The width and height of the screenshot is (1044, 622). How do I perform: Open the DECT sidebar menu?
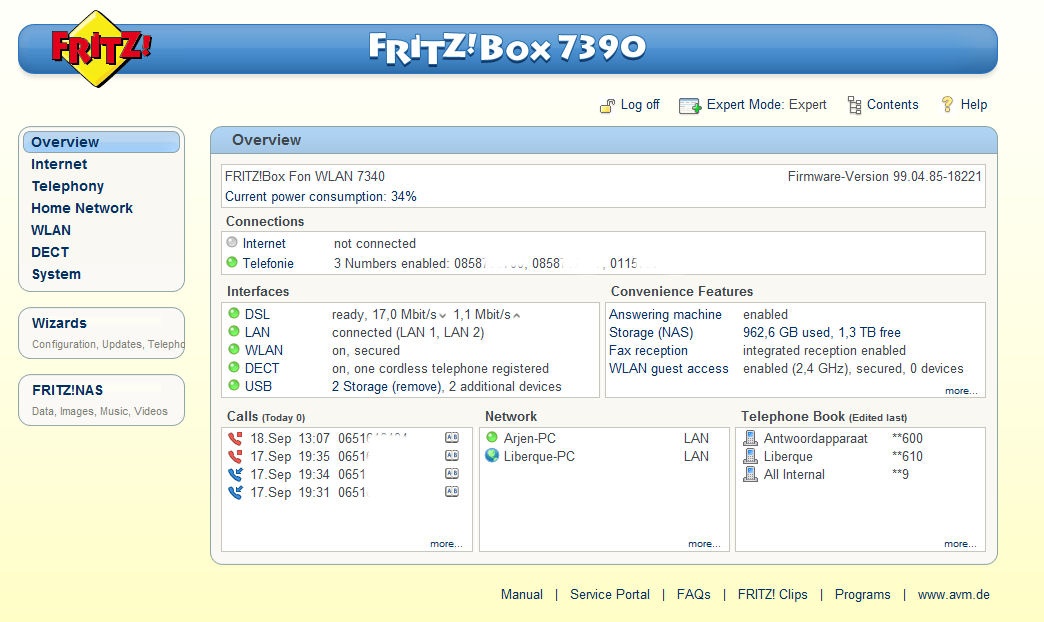tap(50, 252)
